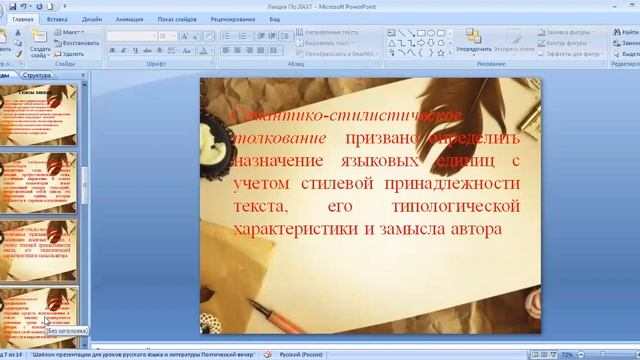
Task: Toggle underline Ч formatting
Action: click(x=136, y=51)
